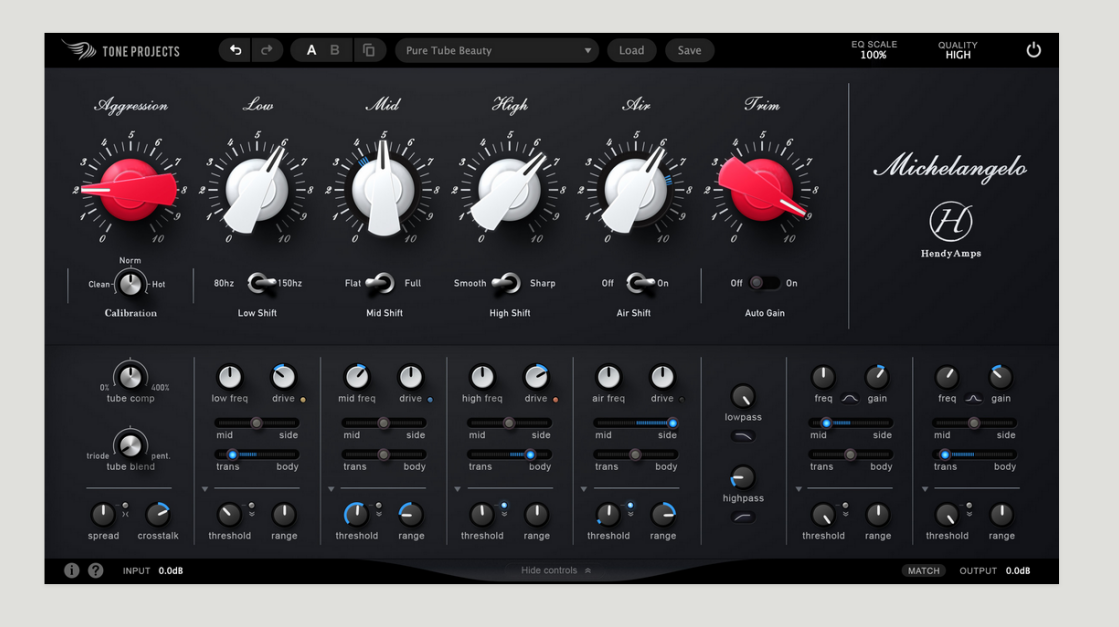Open the help question mark icon
This screenshot has height=627, width=1119.
tap(96, 570)
